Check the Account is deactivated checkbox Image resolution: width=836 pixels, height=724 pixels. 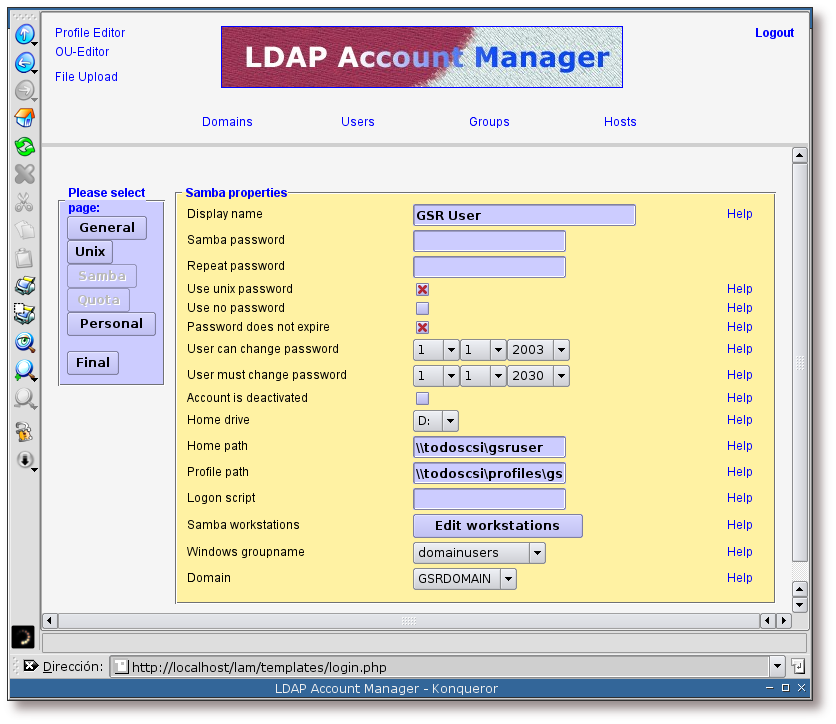pyautogui.click(x=423, y=398)
